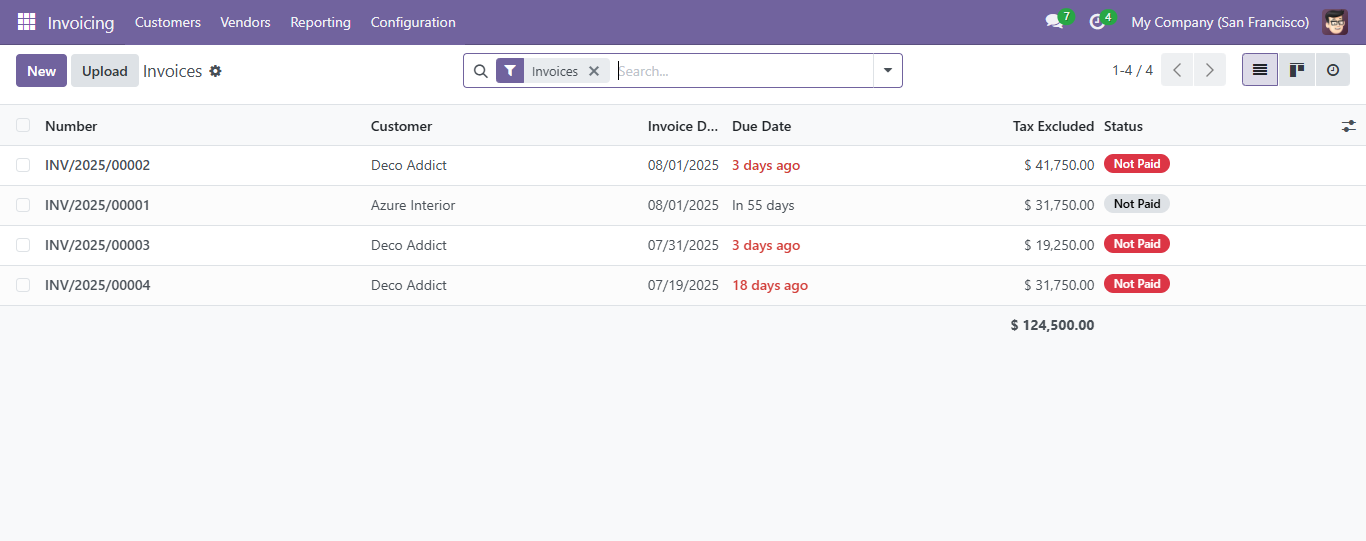Open optional columns adjust icon
This screenshot has height=541, width=1366.
[x=1349, y=126]
